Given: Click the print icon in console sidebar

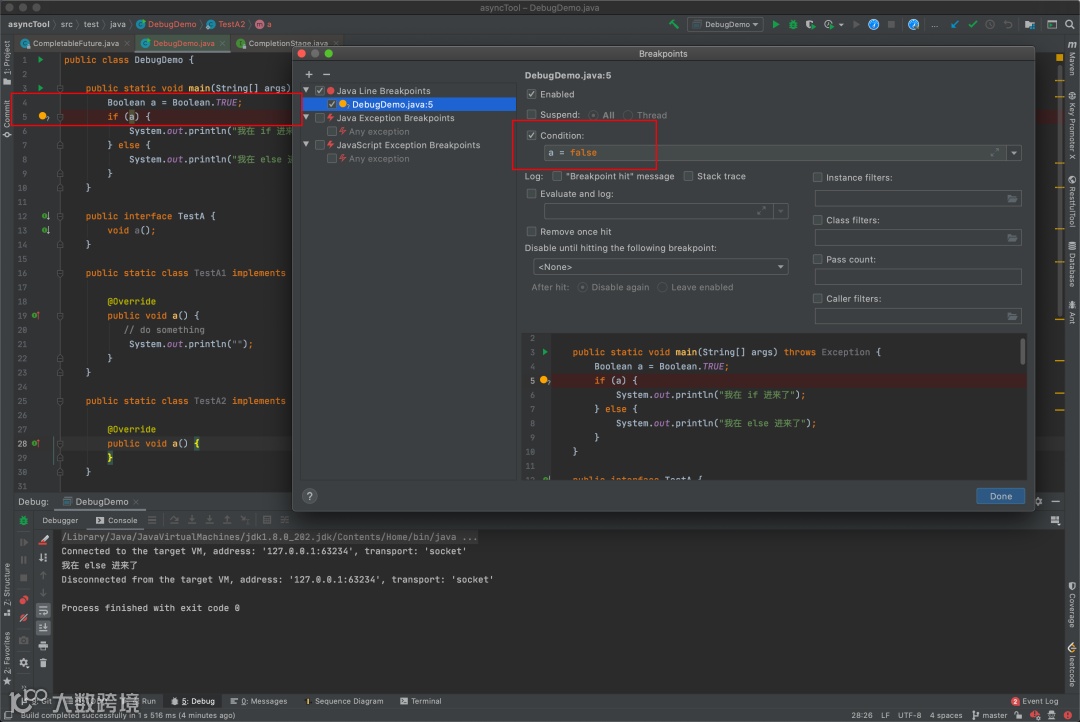Looking at the screenshot, I should click(x=43, y=645).
